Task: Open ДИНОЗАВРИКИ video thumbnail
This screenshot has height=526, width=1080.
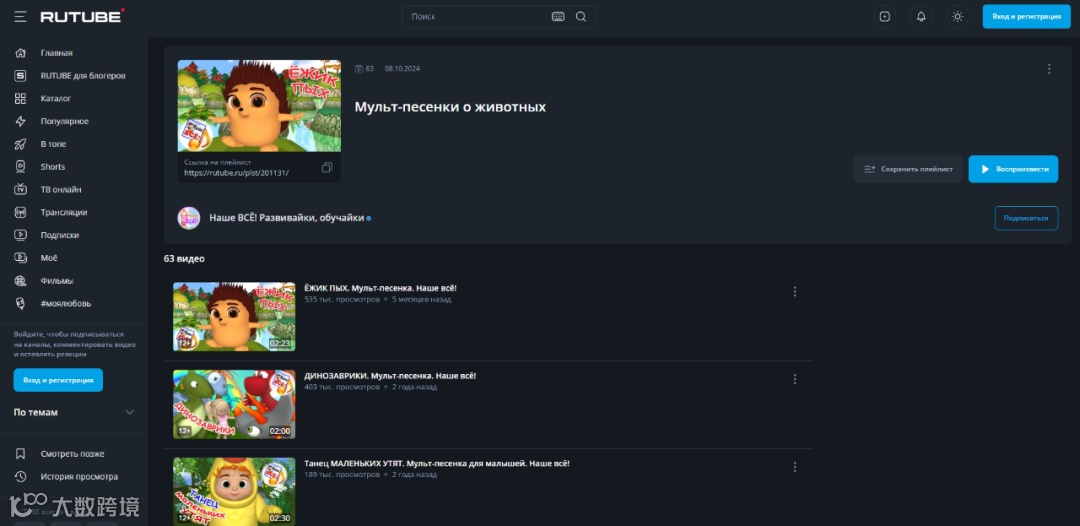Action: pyautogui.click(x=234, y=404)
